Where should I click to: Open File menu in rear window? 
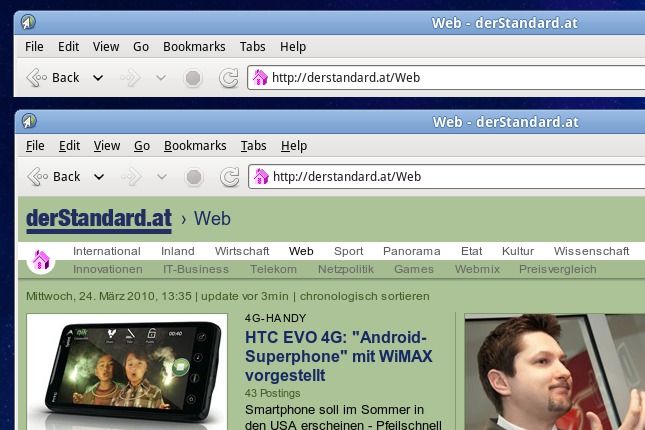(x=34, y=46)
